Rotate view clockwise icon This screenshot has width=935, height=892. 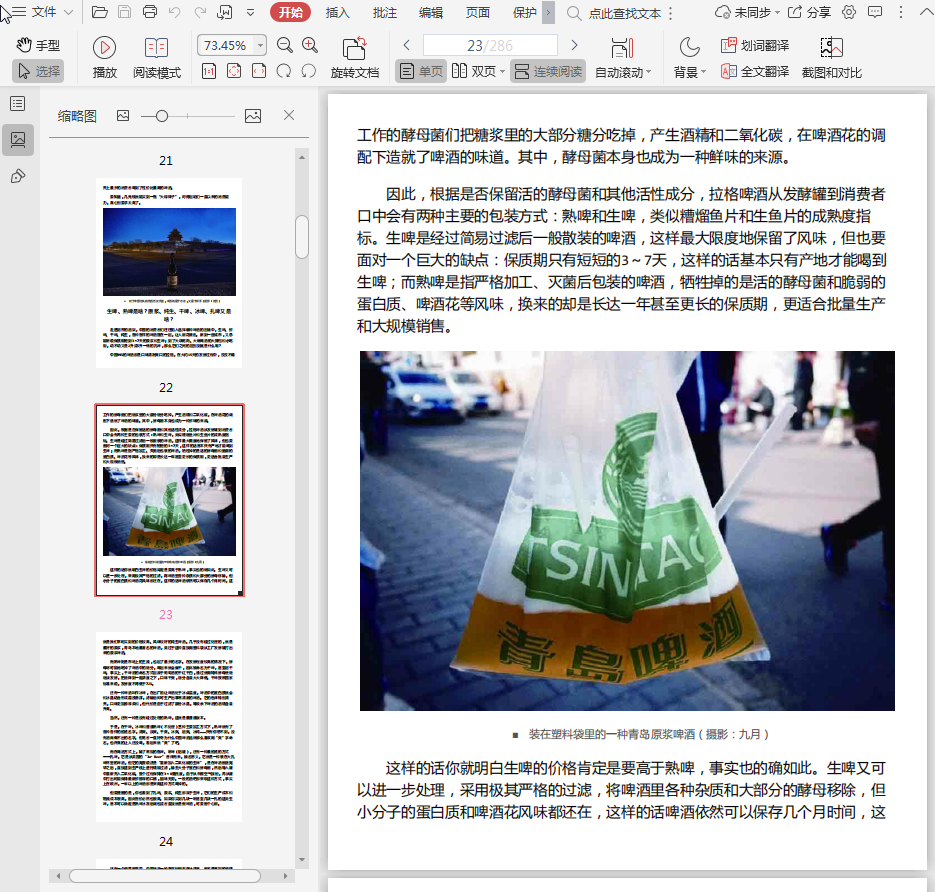pos(284,72)
